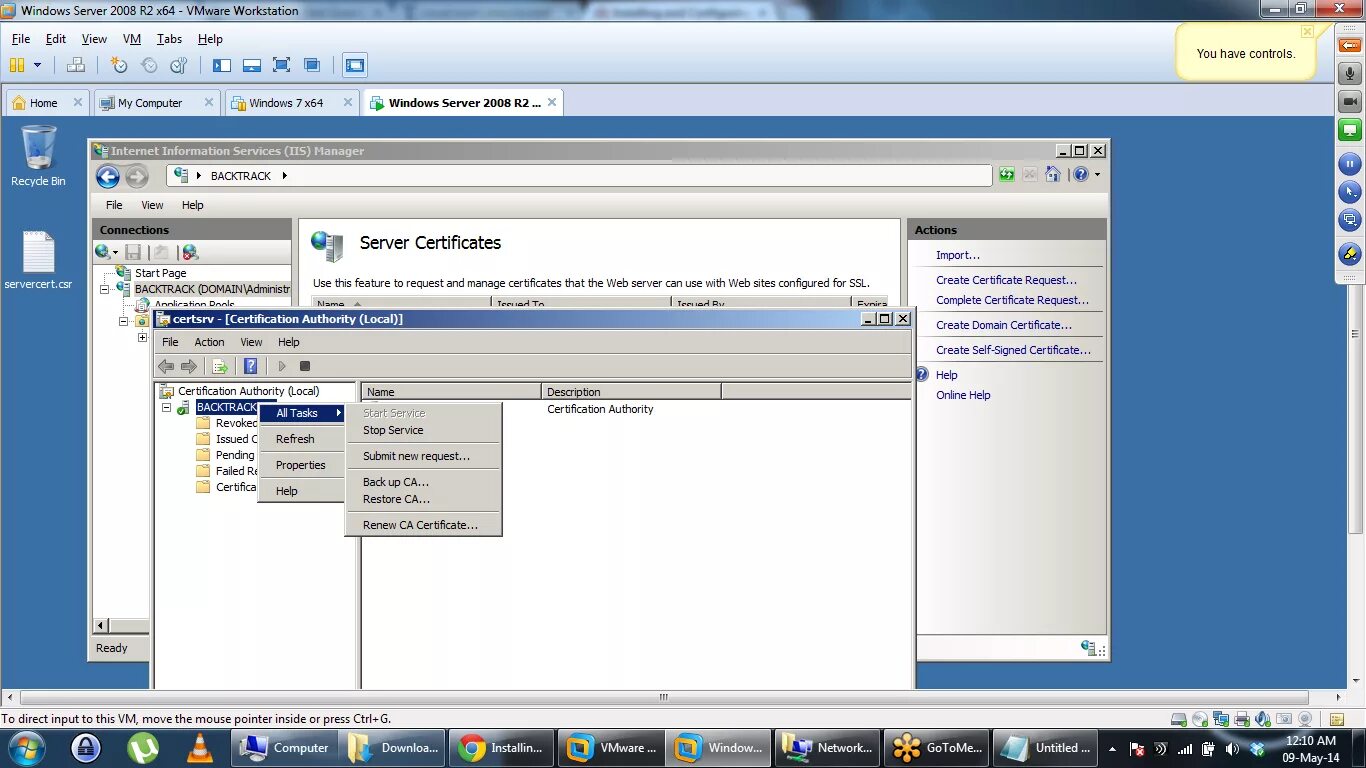Click Import... in Actions pane

click(x=958, y=255)
